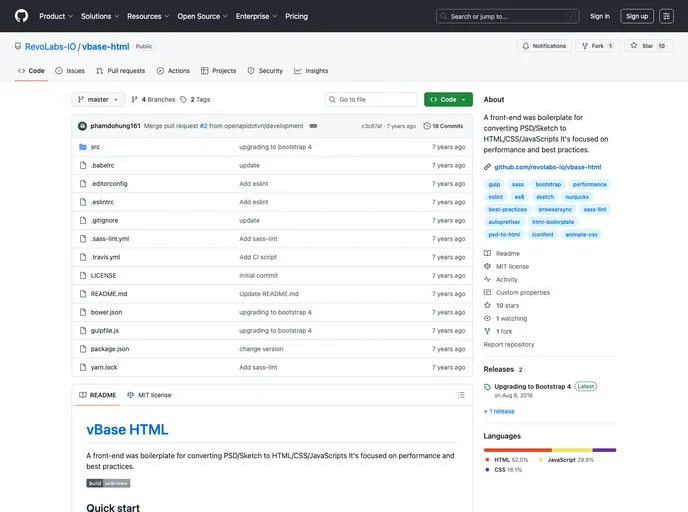Open the github.com/revolabs-io/vbase-html link

(x=548, y=167)
